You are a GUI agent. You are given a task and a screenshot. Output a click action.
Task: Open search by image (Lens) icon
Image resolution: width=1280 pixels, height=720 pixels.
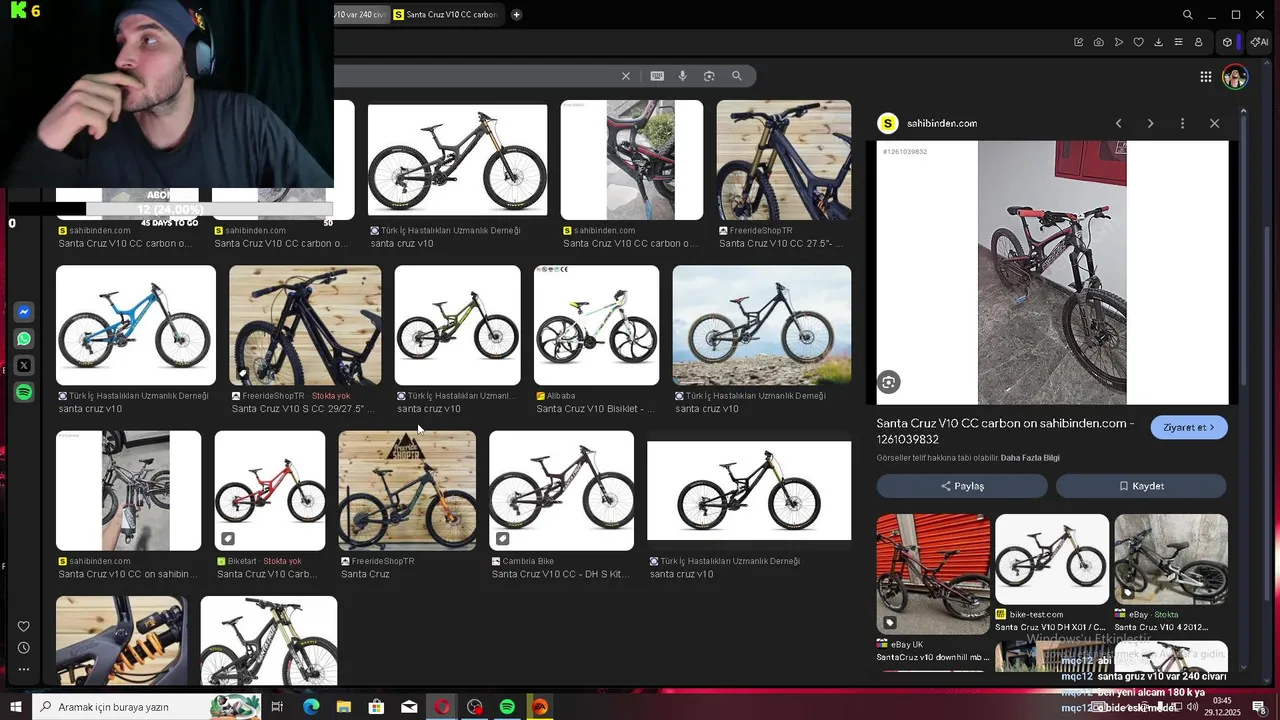709,76
